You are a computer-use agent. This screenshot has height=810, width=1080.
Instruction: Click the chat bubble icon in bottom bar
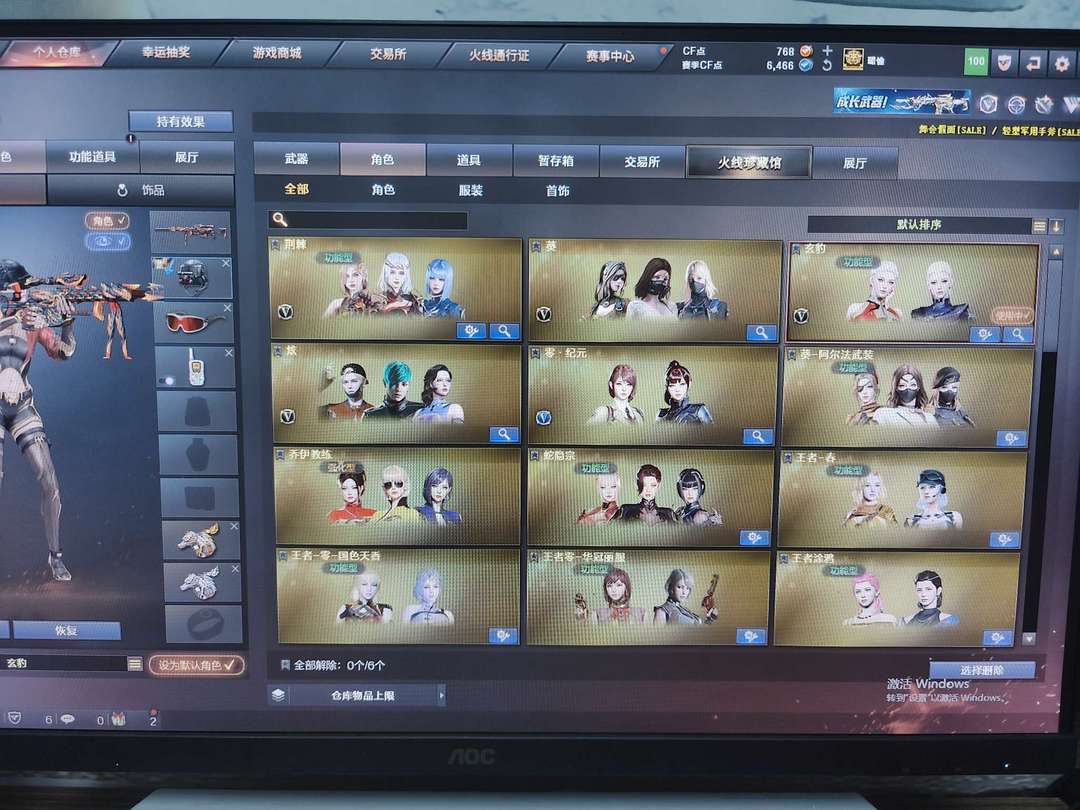[68, 719]
